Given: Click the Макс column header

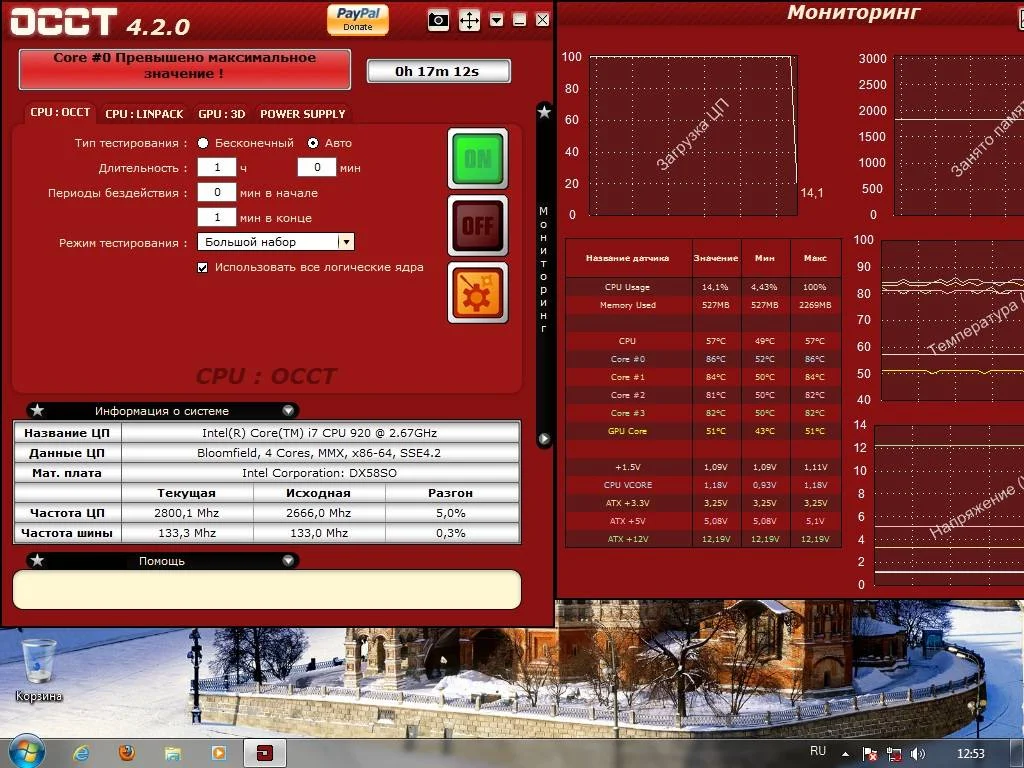Looking at the screenshot, I should pyautogui.click(x=815, y=258).
